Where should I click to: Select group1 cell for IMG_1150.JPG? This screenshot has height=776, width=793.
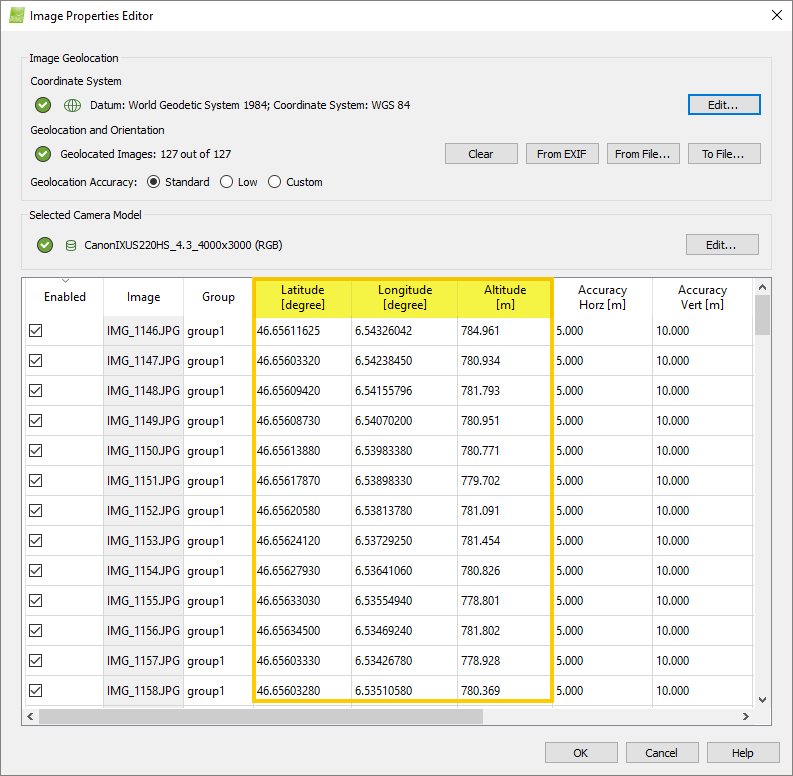[207, 451]
